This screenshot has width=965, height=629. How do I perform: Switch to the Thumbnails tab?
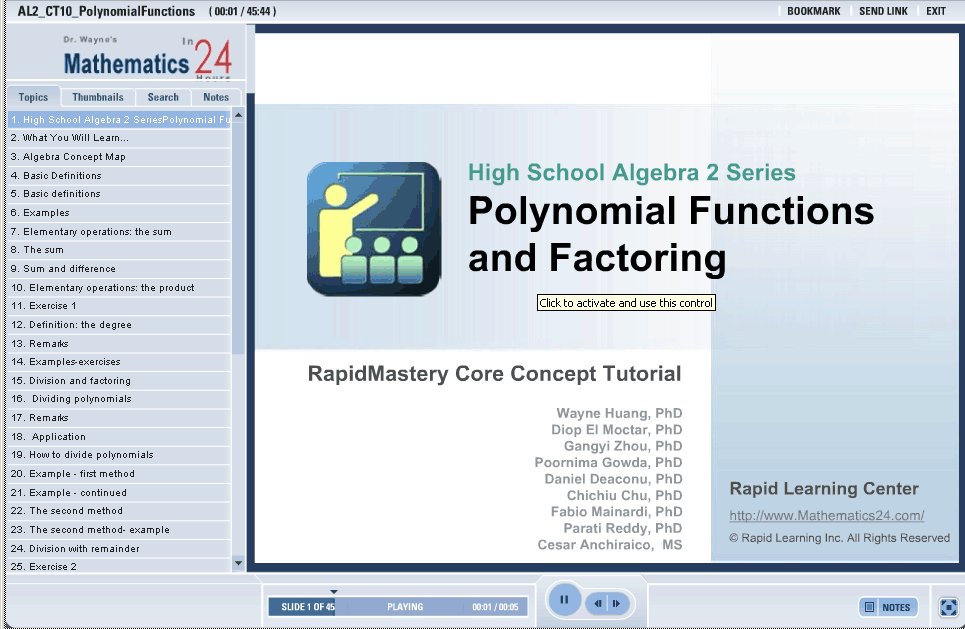pos(98,98)
